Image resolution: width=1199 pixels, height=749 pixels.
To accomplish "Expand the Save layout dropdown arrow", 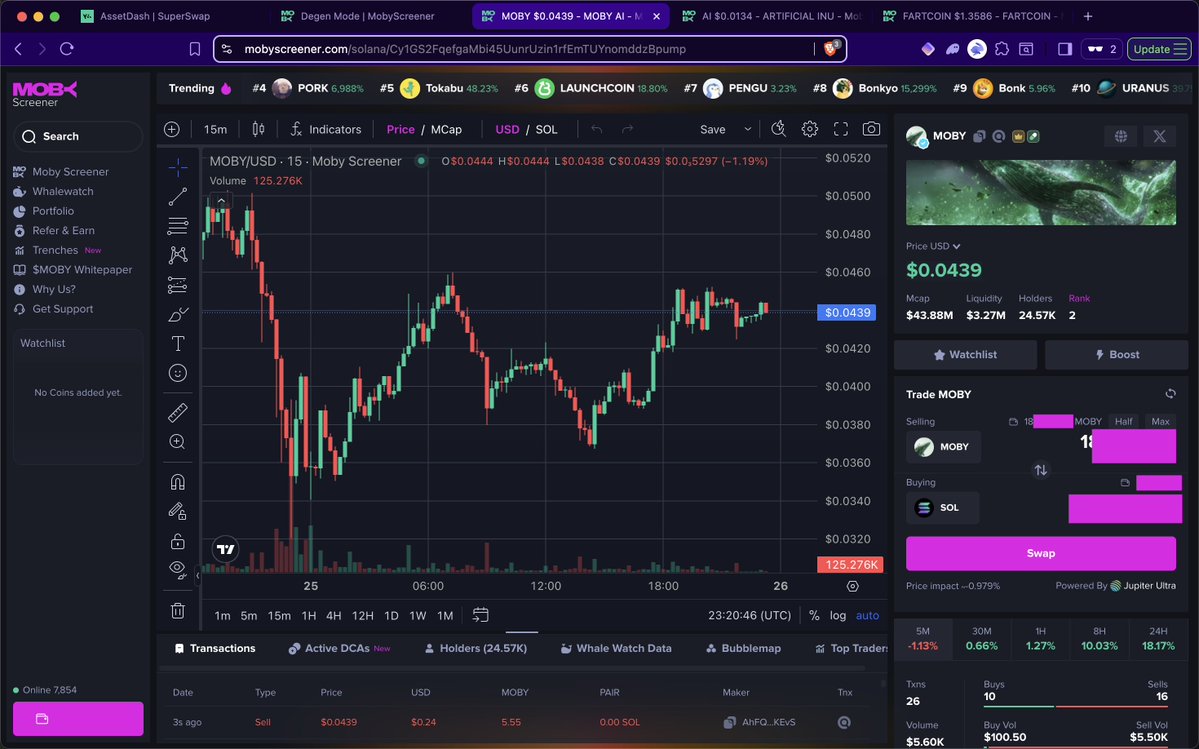I will pos(747,129).
